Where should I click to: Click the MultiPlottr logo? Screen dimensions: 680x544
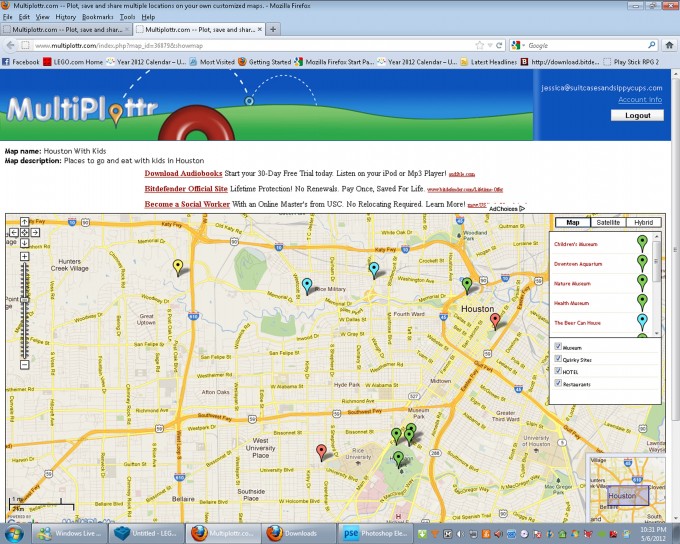(x=82, y=109)
